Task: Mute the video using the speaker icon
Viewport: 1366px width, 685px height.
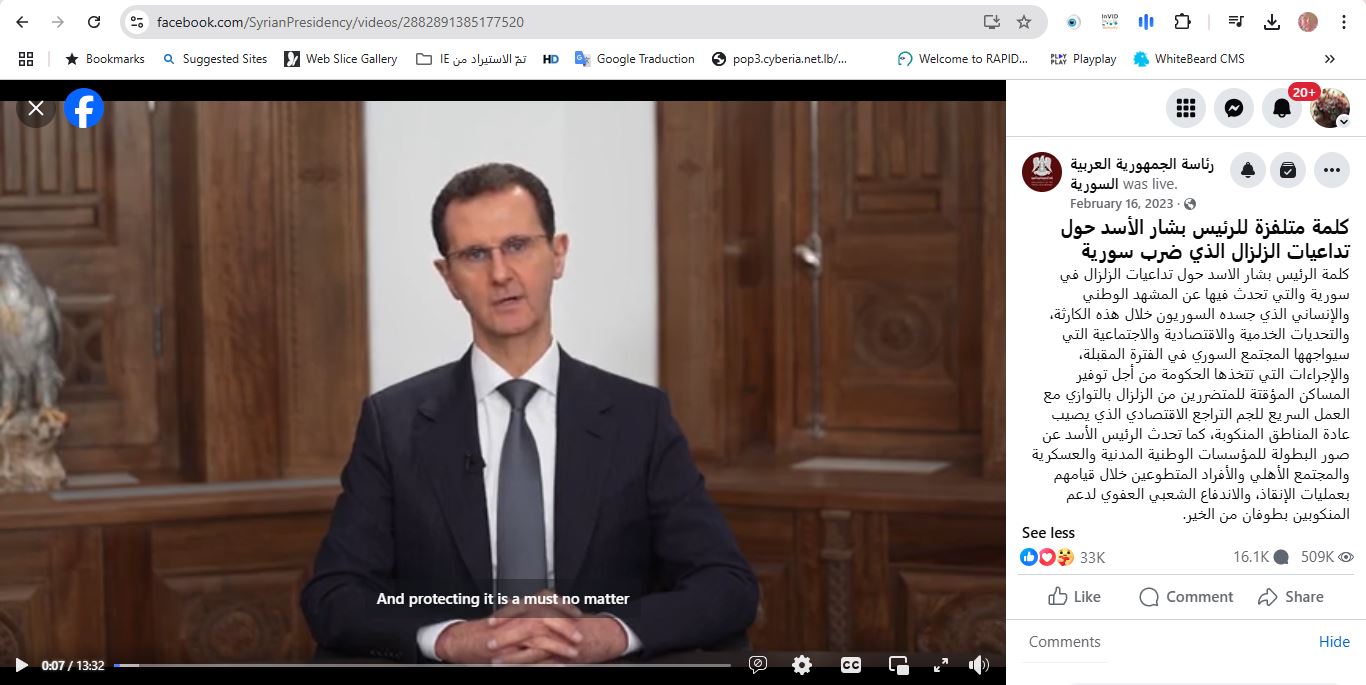Action: pyautogui.click(x=979, y=665)
